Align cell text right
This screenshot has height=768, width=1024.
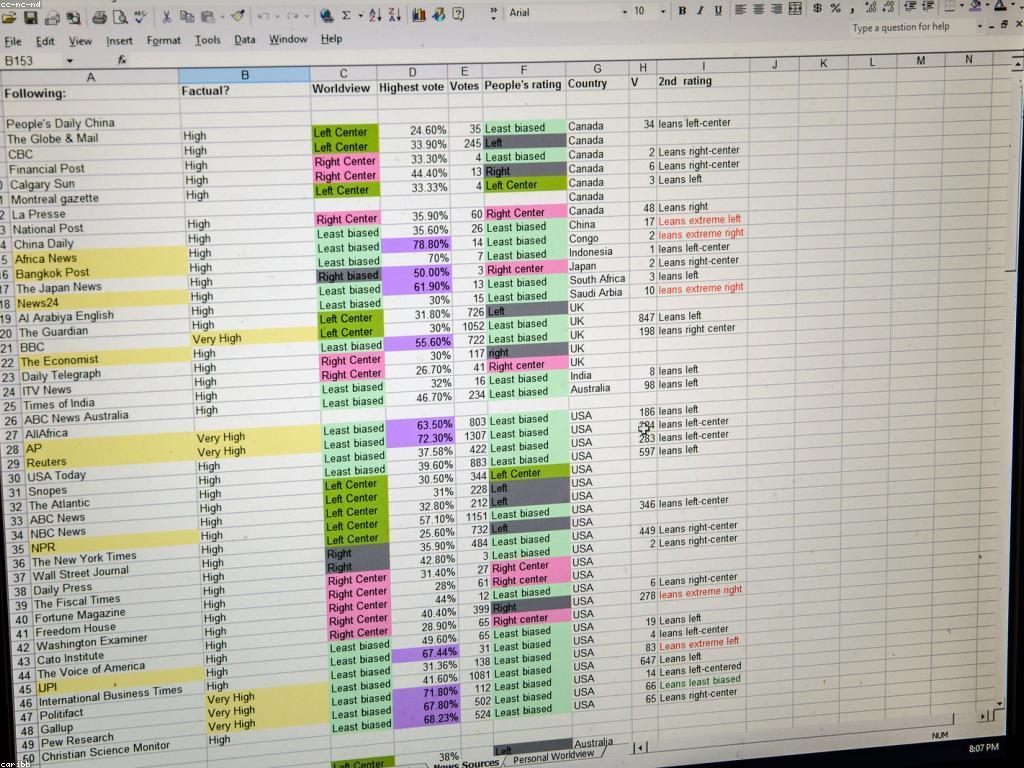coord(776,9)
